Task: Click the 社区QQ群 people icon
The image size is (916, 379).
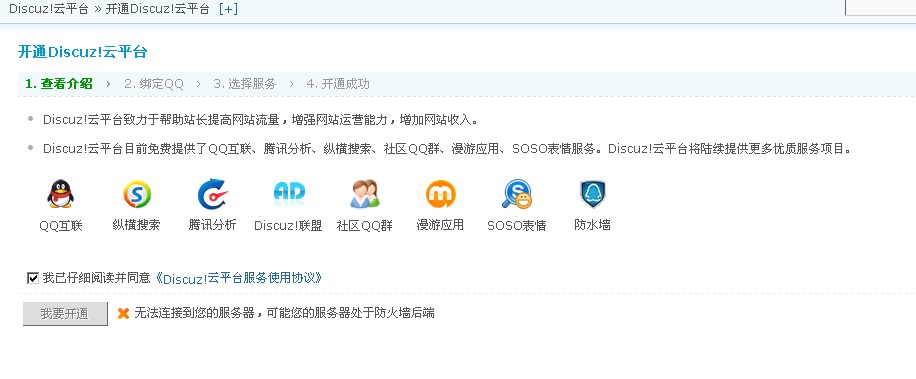Action: [365, 194]
